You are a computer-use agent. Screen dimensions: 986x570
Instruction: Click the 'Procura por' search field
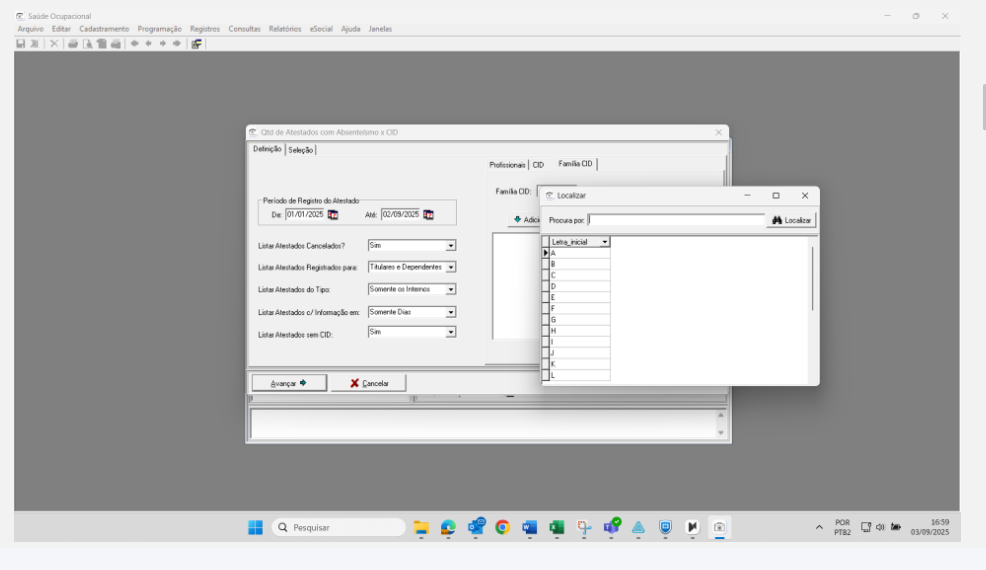pos(676,220)
